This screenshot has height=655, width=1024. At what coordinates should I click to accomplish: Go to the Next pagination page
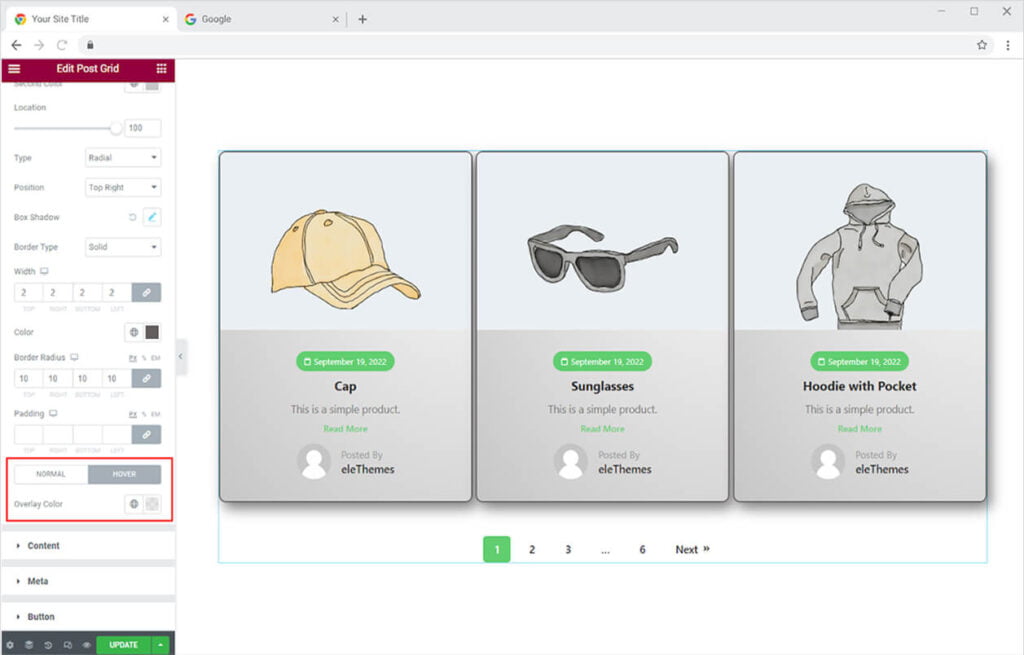coord(691,550)
